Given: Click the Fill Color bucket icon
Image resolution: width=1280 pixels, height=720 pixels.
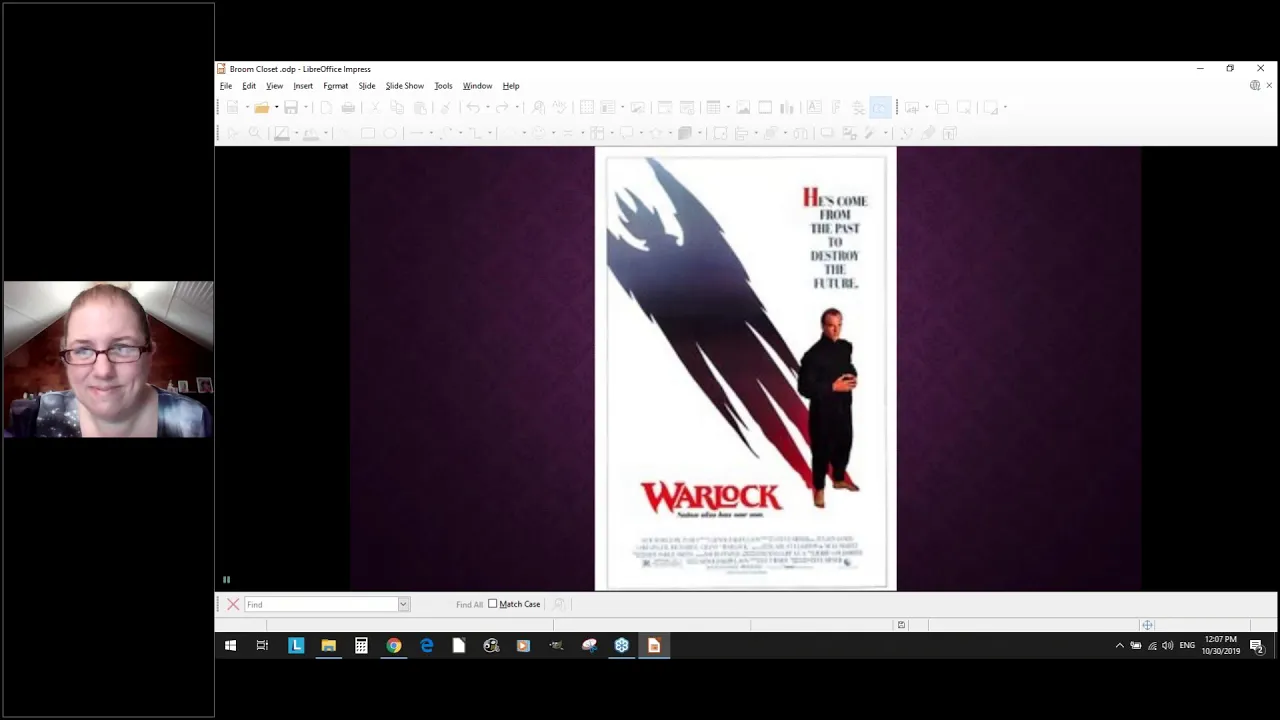Looking at the screenshot, I should (x=310, y=134).
